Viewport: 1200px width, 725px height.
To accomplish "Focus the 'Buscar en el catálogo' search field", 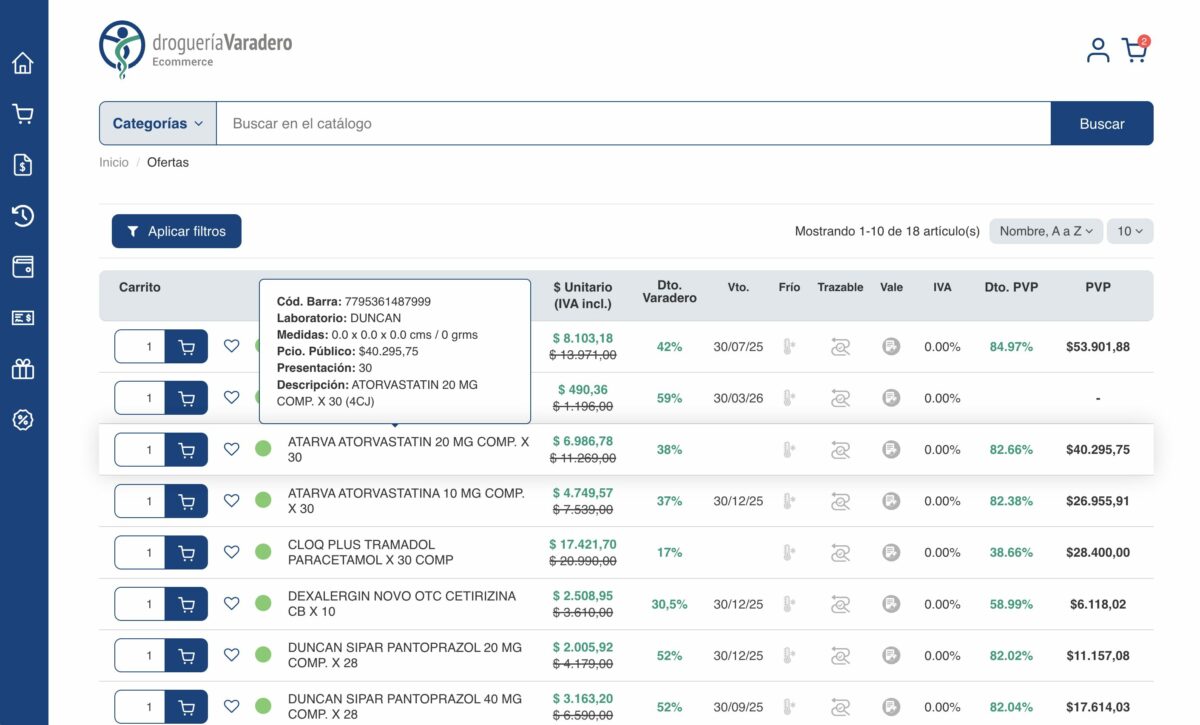I will 632,124.
